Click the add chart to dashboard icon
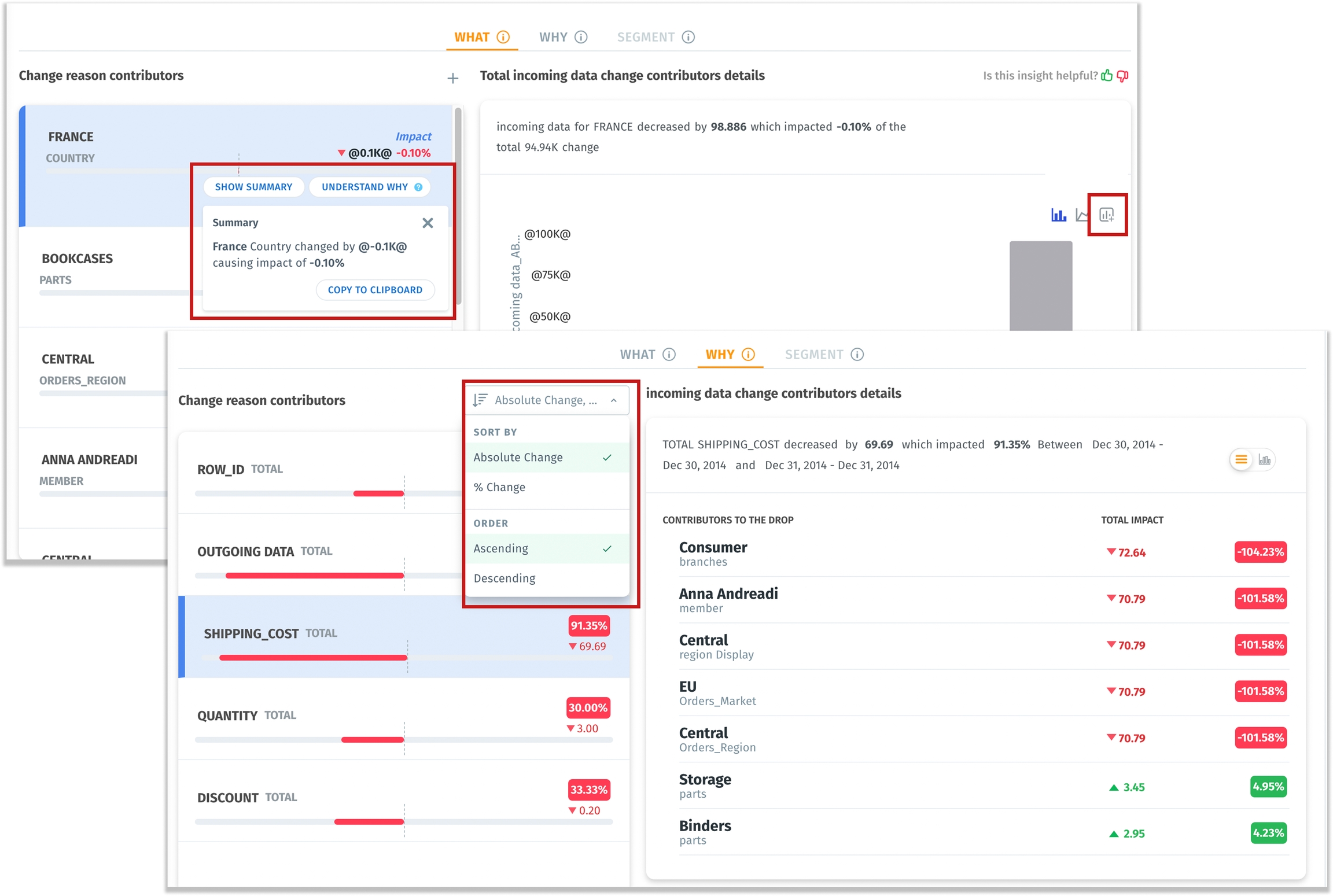The height and width of the screenshot is (896, 1333). click(x=1106, y=215)
